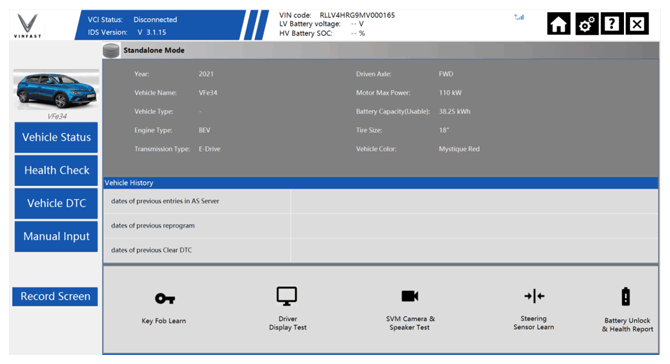The image size is (670, 364).
Task: Click the signal strength indicator icon
Action: click(519, 17)
